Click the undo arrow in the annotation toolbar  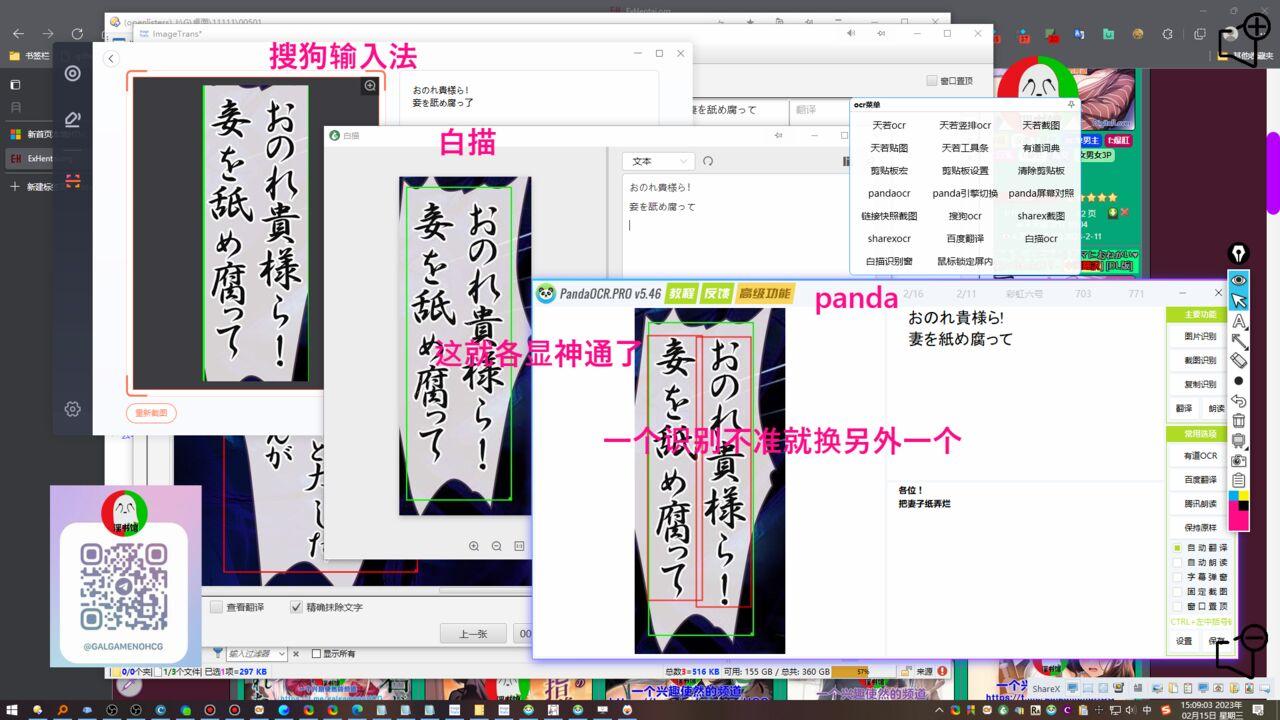pyautogui.click(x=1239, y=401)
